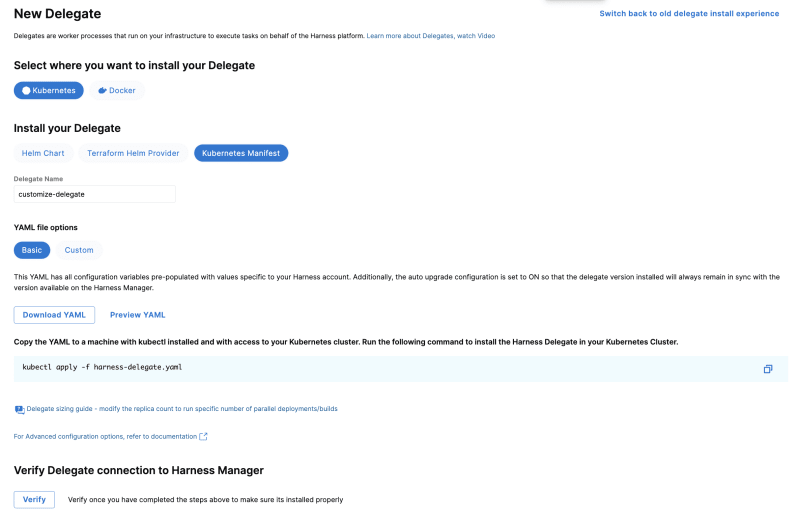This screenshot has height=519, width=800.
Task: Focus the Delegate Name input field
Action: click(x=94, y=194)
